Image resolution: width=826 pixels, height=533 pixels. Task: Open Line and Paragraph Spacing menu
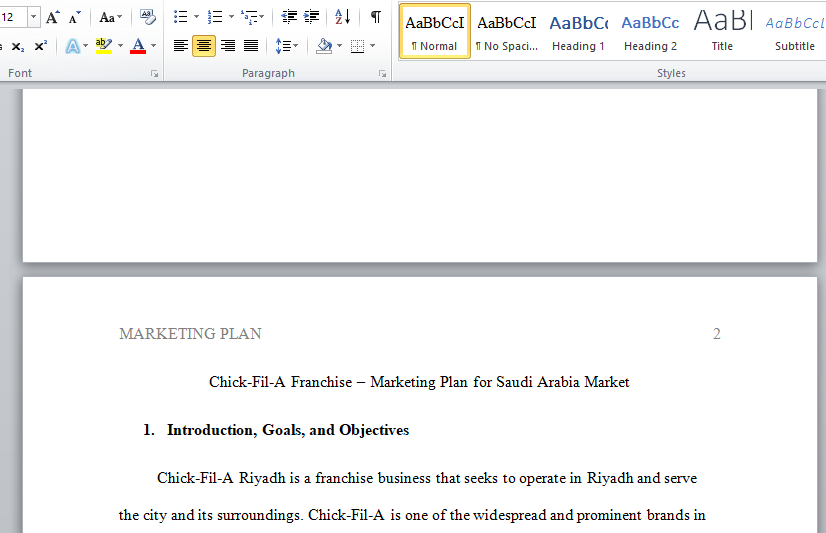287,46
